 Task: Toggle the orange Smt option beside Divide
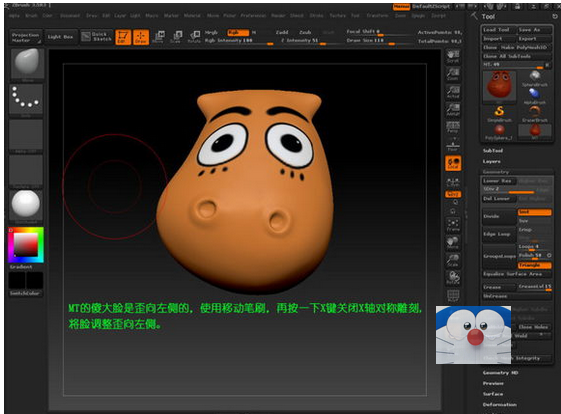click(535, 212)
